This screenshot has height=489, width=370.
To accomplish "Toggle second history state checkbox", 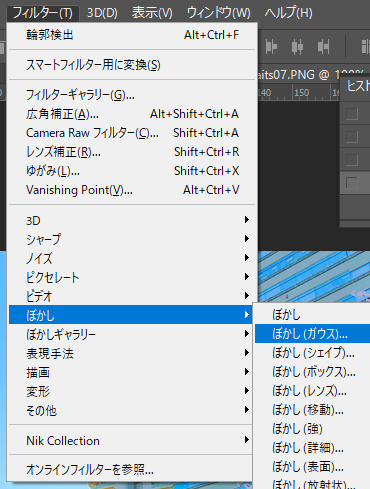I will tap(352, 137).
